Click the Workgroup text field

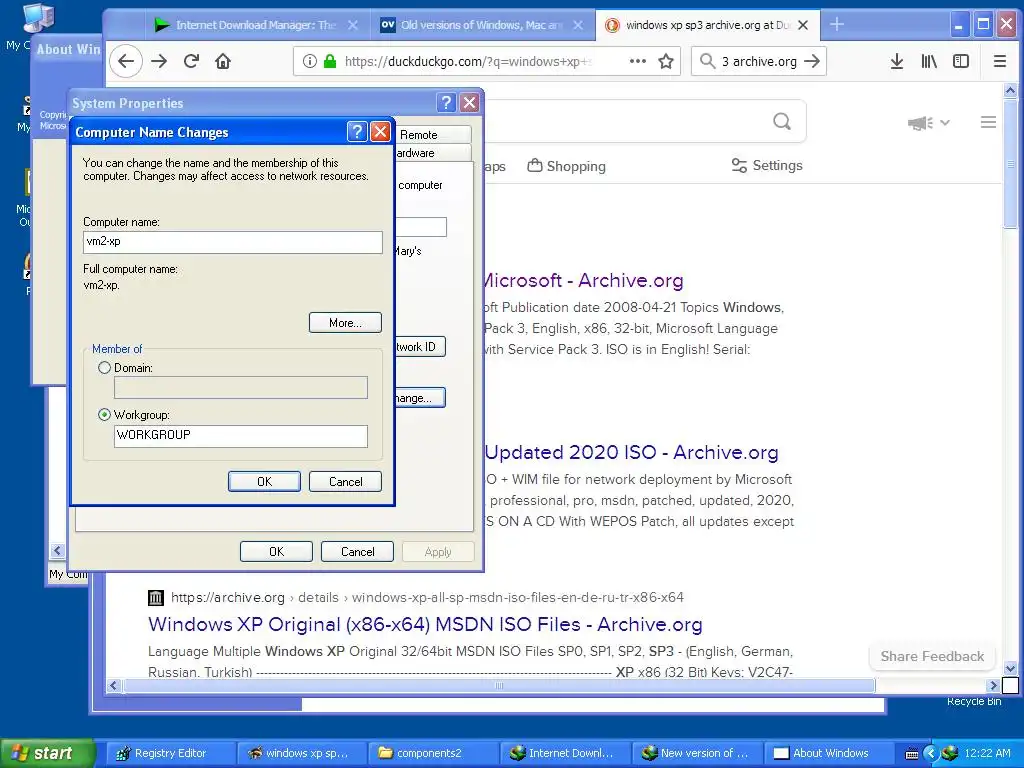(240, 436)
